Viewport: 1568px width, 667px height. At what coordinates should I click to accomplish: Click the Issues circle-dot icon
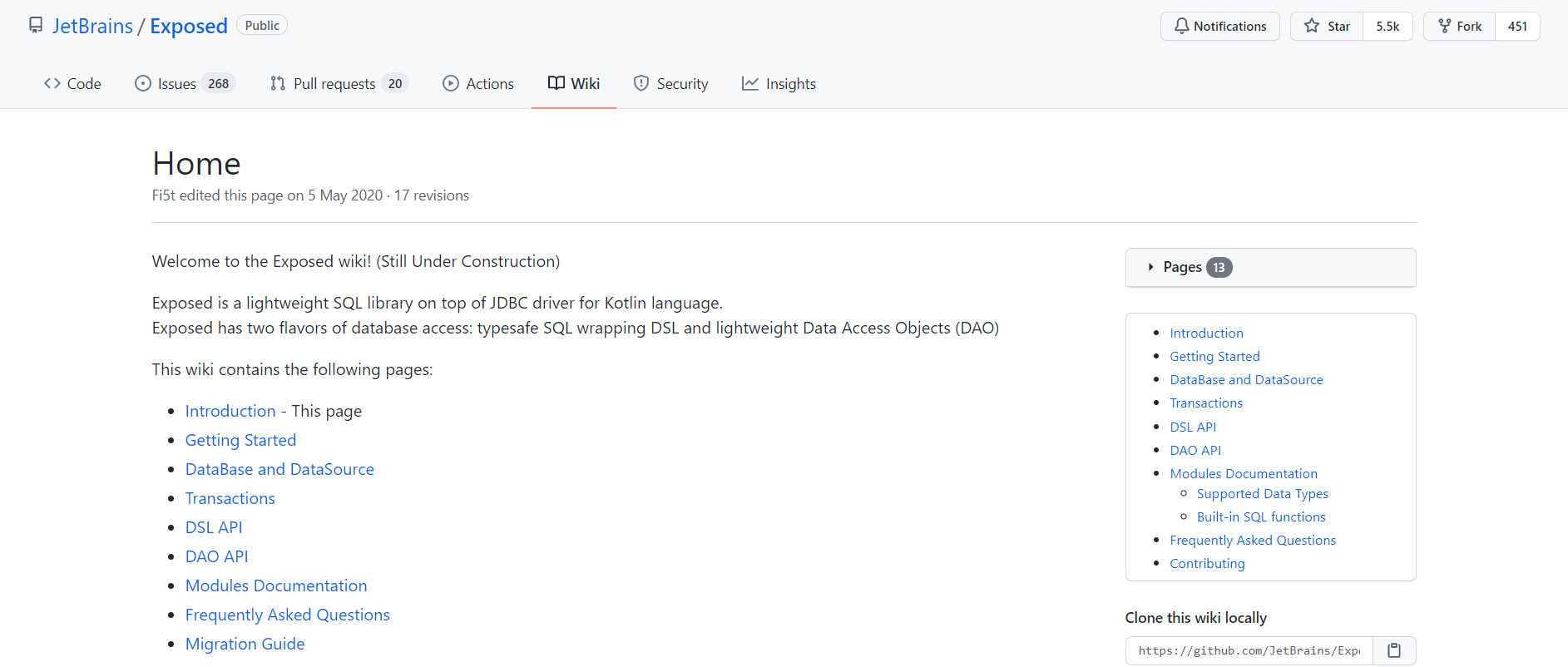pos(143,83)
